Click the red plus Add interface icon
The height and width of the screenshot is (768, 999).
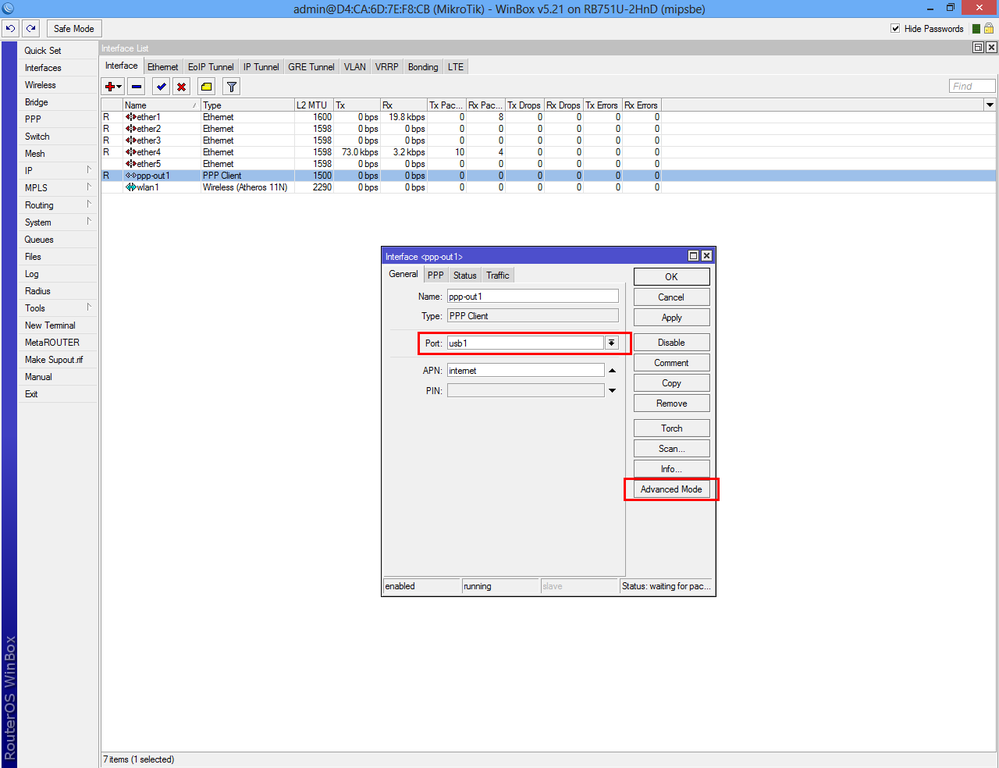click(111, 87)
